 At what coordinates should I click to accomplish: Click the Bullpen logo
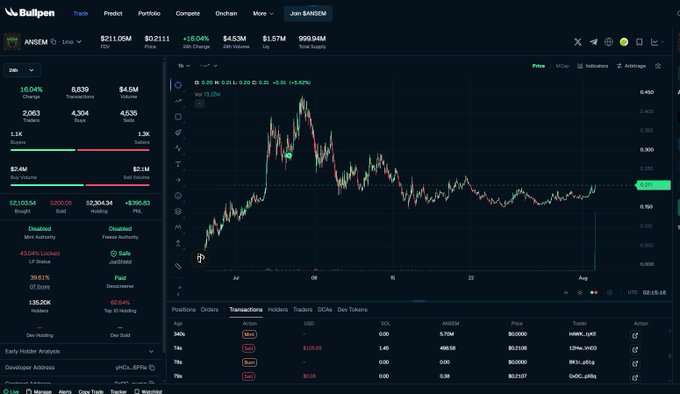pyautogui.click(x=30, y=13)
